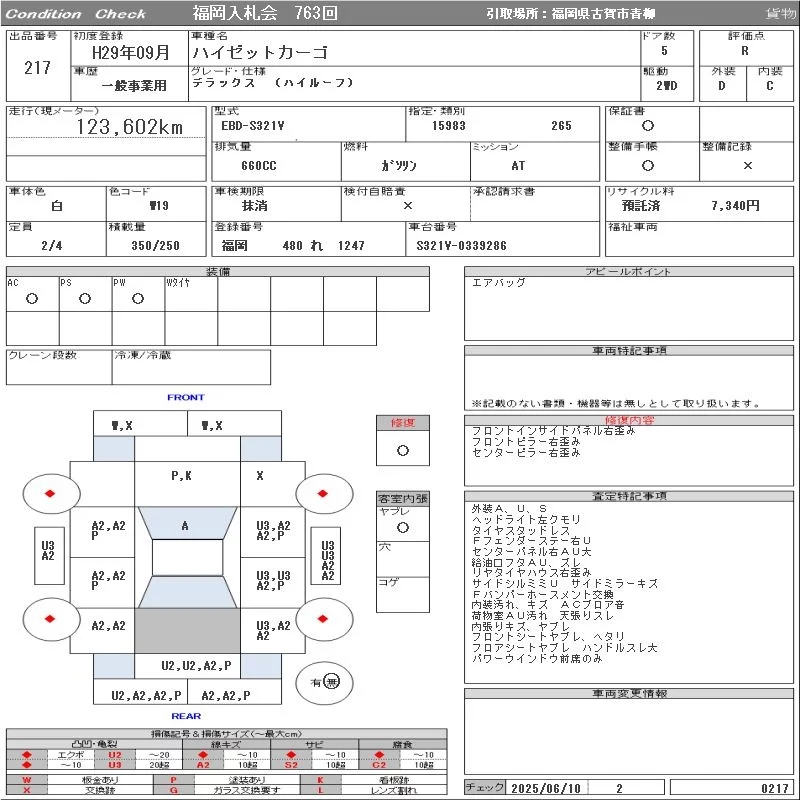Click the circle mark under 保証書
Viewport: 800px width, 800px height.
tap(647, 126)
